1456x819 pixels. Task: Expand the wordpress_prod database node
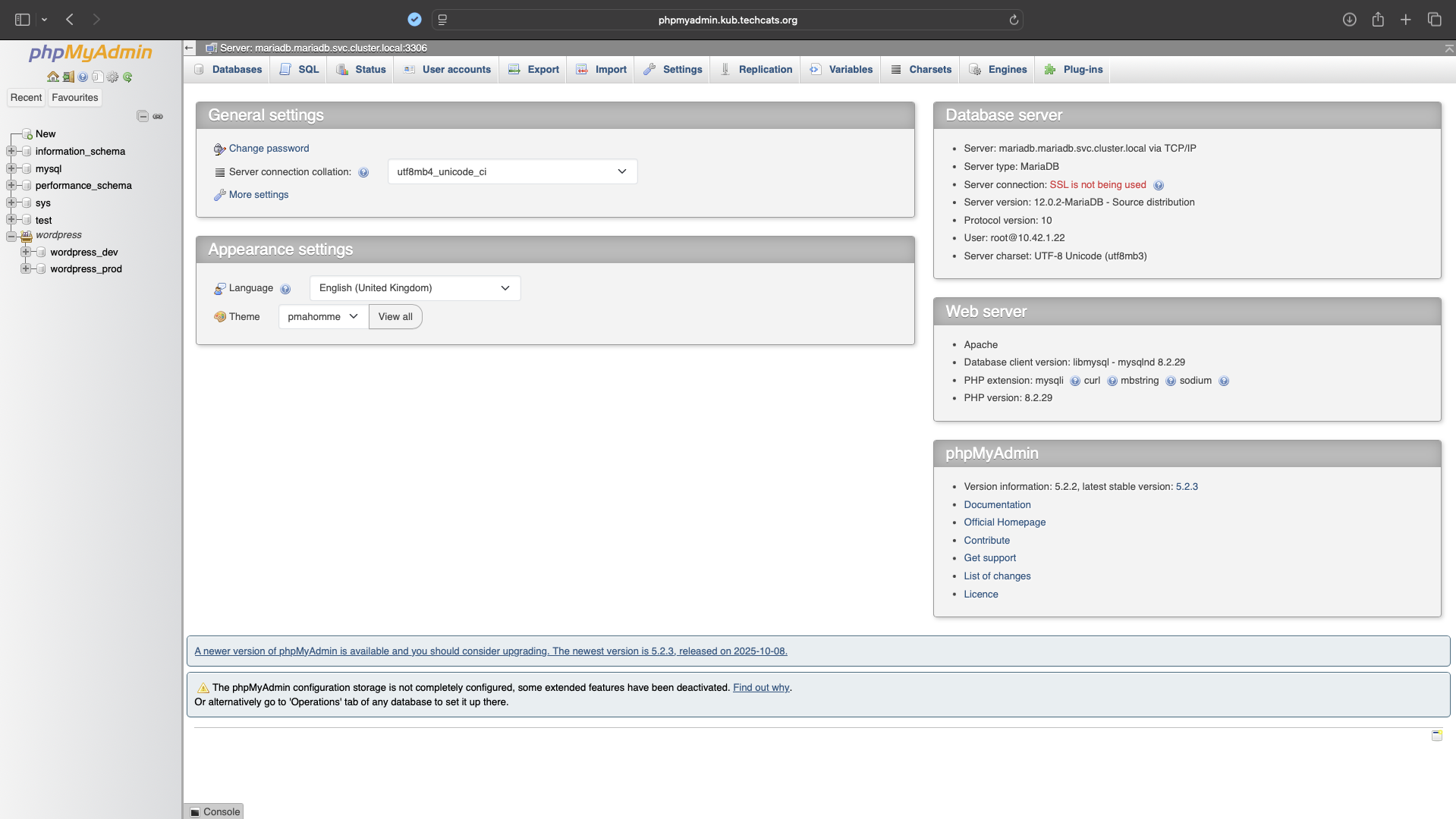25,269
